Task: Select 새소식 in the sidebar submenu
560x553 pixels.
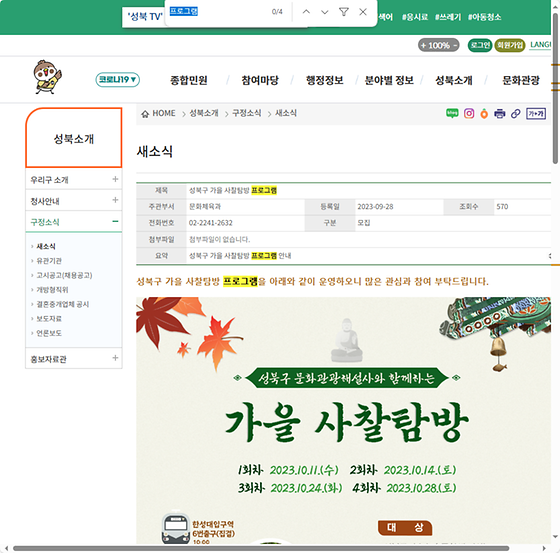Action: (46, 246)
